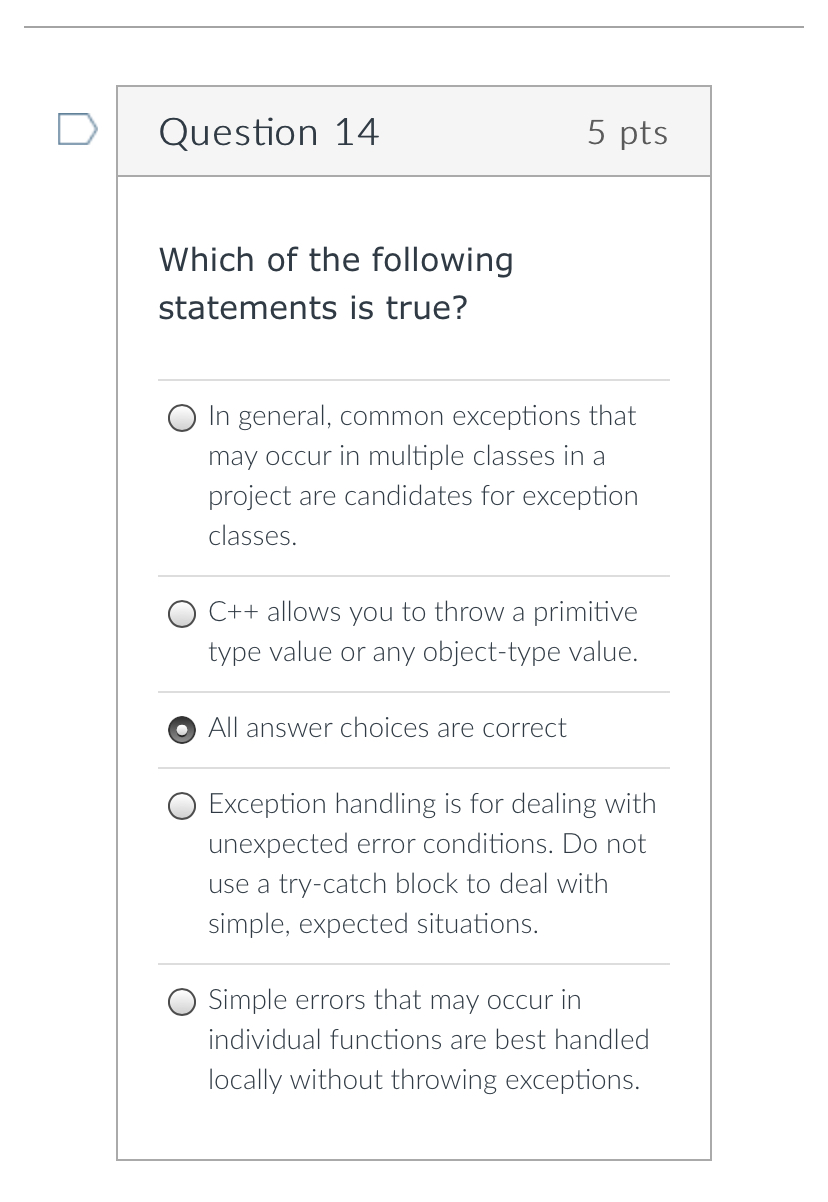828x1202 pixels.
Task: Click 'locally without throwing exceptions.' answer line
Action: coord(423,1080)
